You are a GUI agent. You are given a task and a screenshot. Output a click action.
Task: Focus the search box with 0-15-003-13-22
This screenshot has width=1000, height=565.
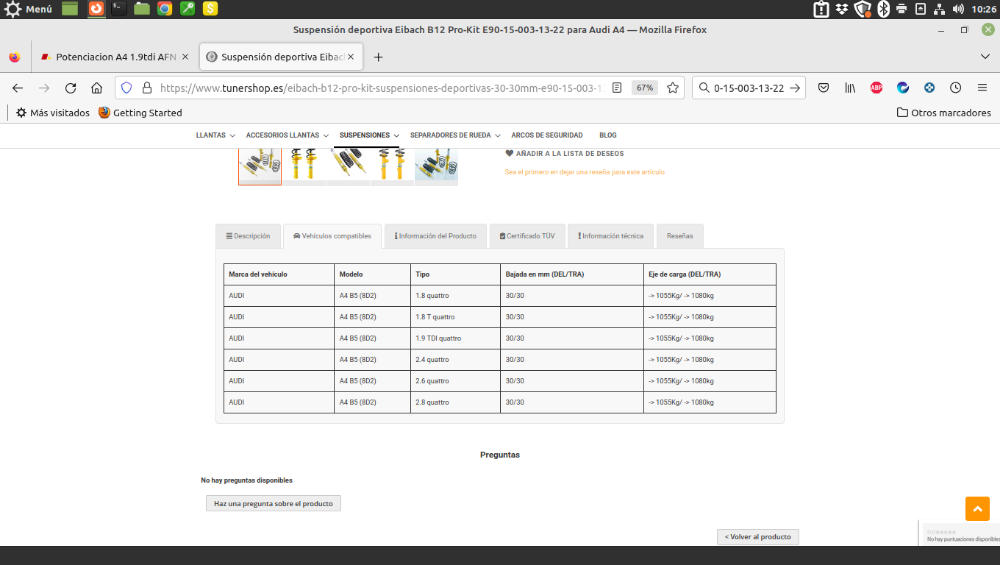pyautogui.click(x=749, y=88)
